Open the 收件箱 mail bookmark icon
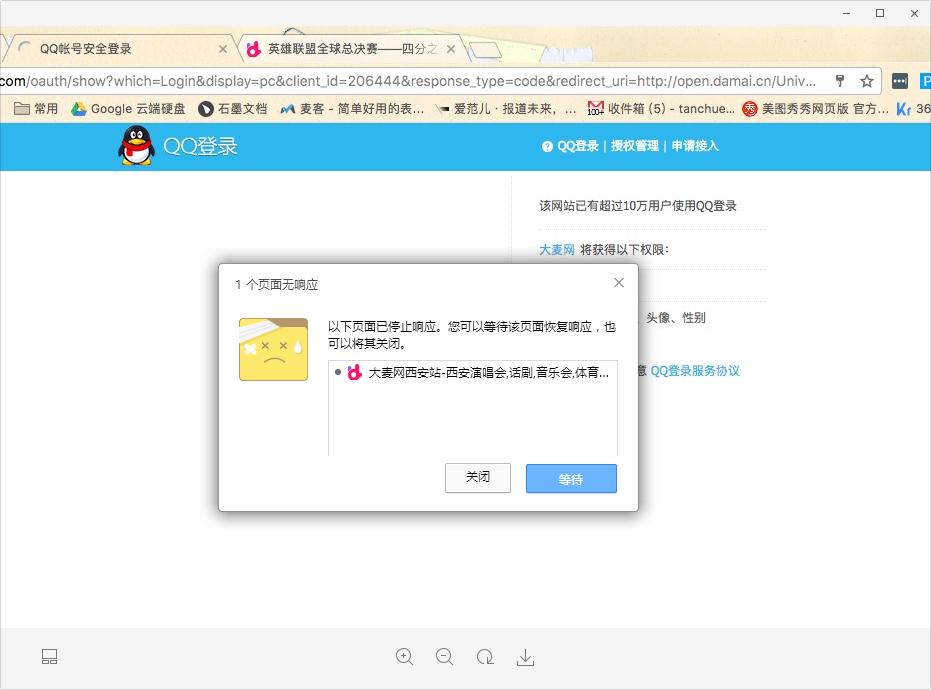The width and height of the screenshot is (931, 690). (x=597, y=109)
